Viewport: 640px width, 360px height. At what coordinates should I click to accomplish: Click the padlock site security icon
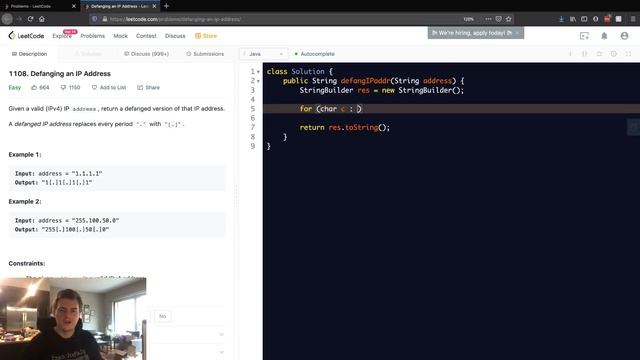[104, 19]
